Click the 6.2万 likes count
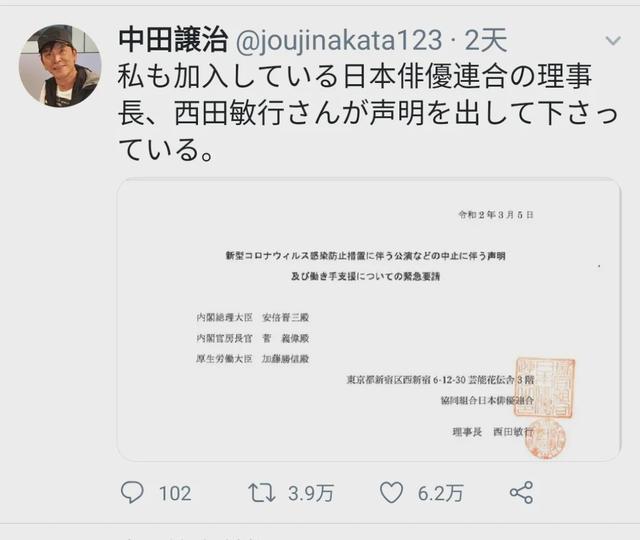The image size is (640, 540). click(x=441, y=493)
